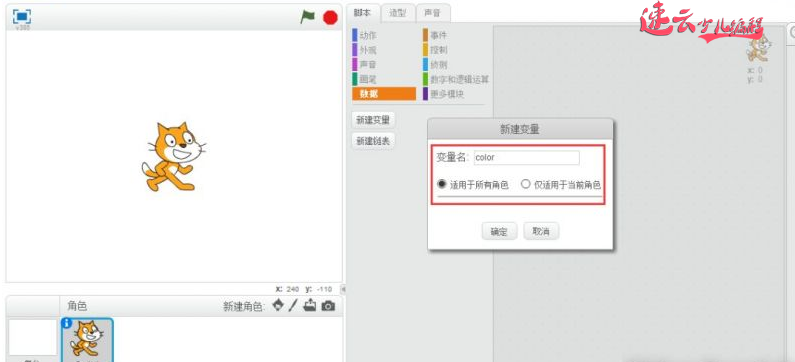Paint a new sprite with brush icon
This screenshot has height=362, width=795.
(293, 305)
